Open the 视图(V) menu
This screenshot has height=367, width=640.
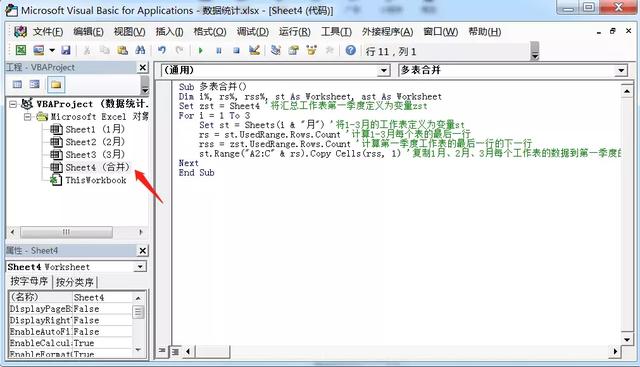(x=129, y=32)
